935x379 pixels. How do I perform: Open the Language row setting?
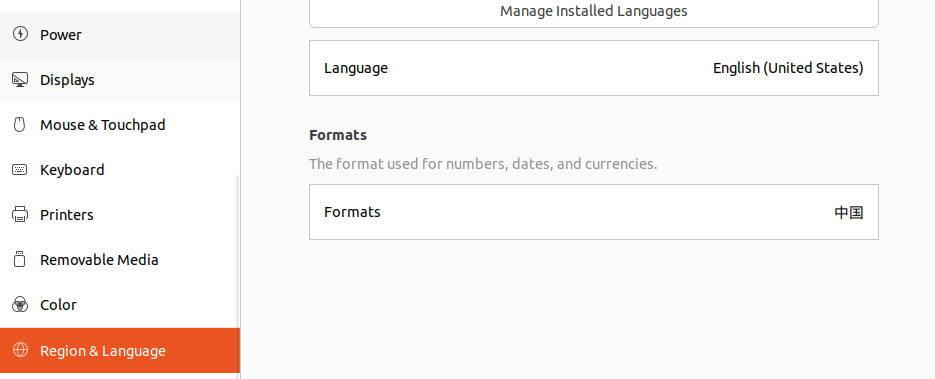click(593, 68)
